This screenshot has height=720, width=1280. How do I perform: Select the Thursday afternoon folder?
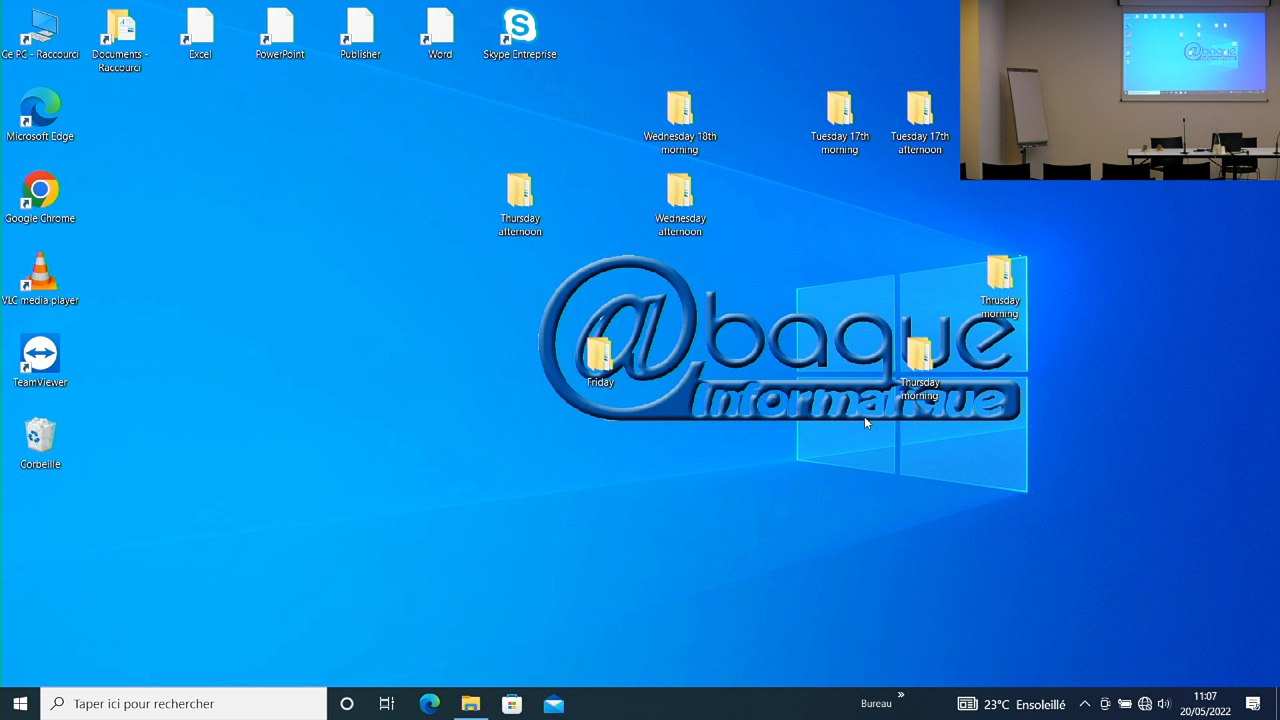pos(520,205)
